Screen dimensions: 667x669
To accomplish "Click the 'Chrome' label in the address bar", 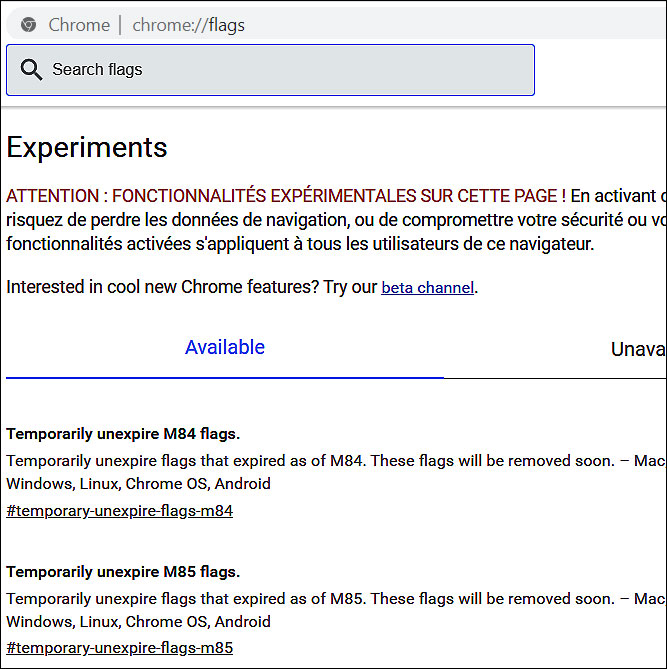I will [79, 25].
